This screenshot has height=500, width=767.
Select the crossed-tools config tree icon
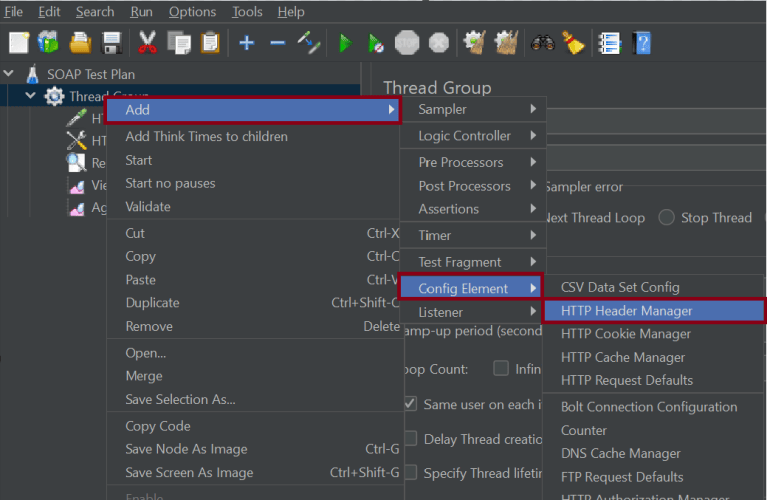pos(76,140)
